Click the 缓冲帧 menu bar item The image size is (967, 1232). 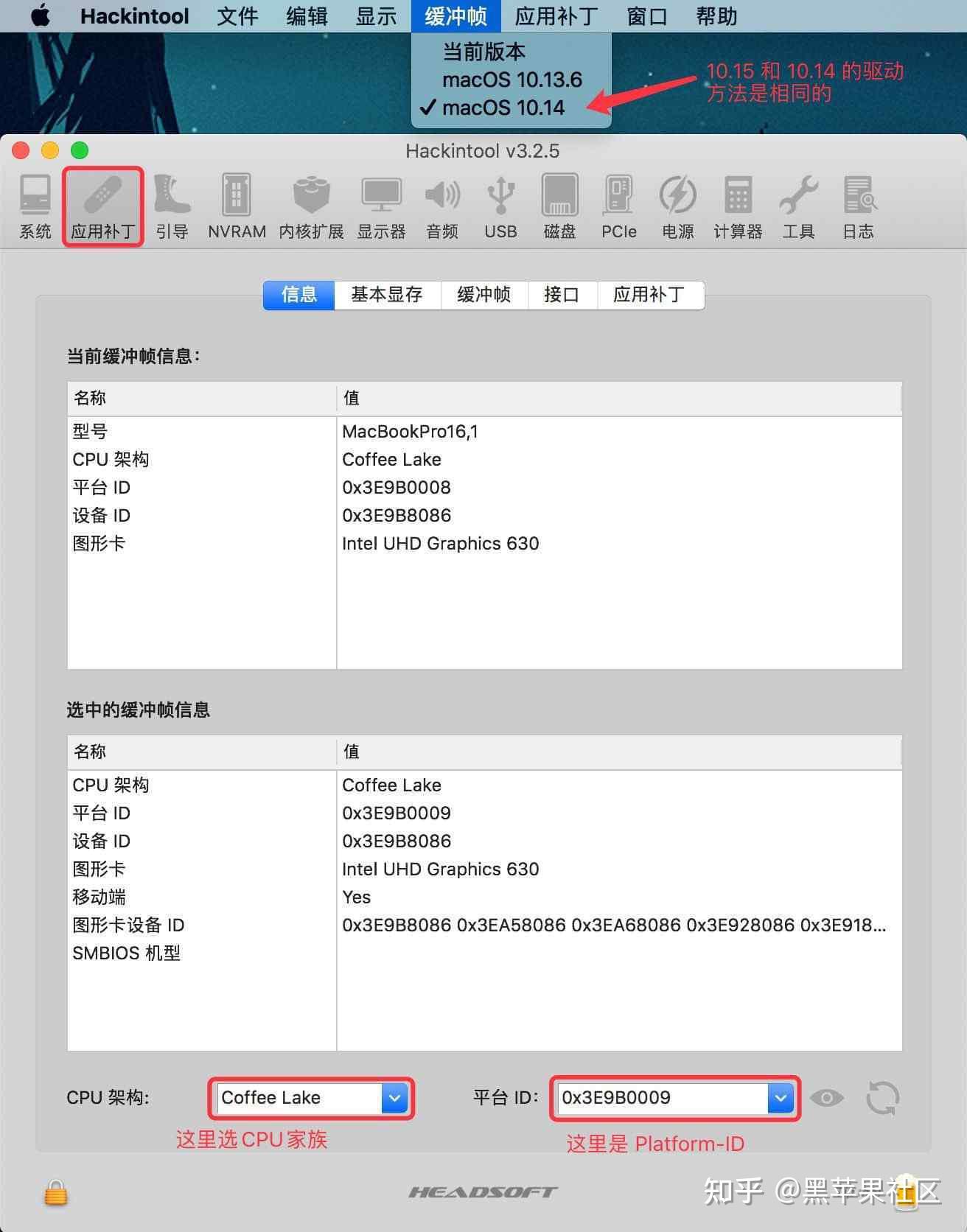click(455, 15)
